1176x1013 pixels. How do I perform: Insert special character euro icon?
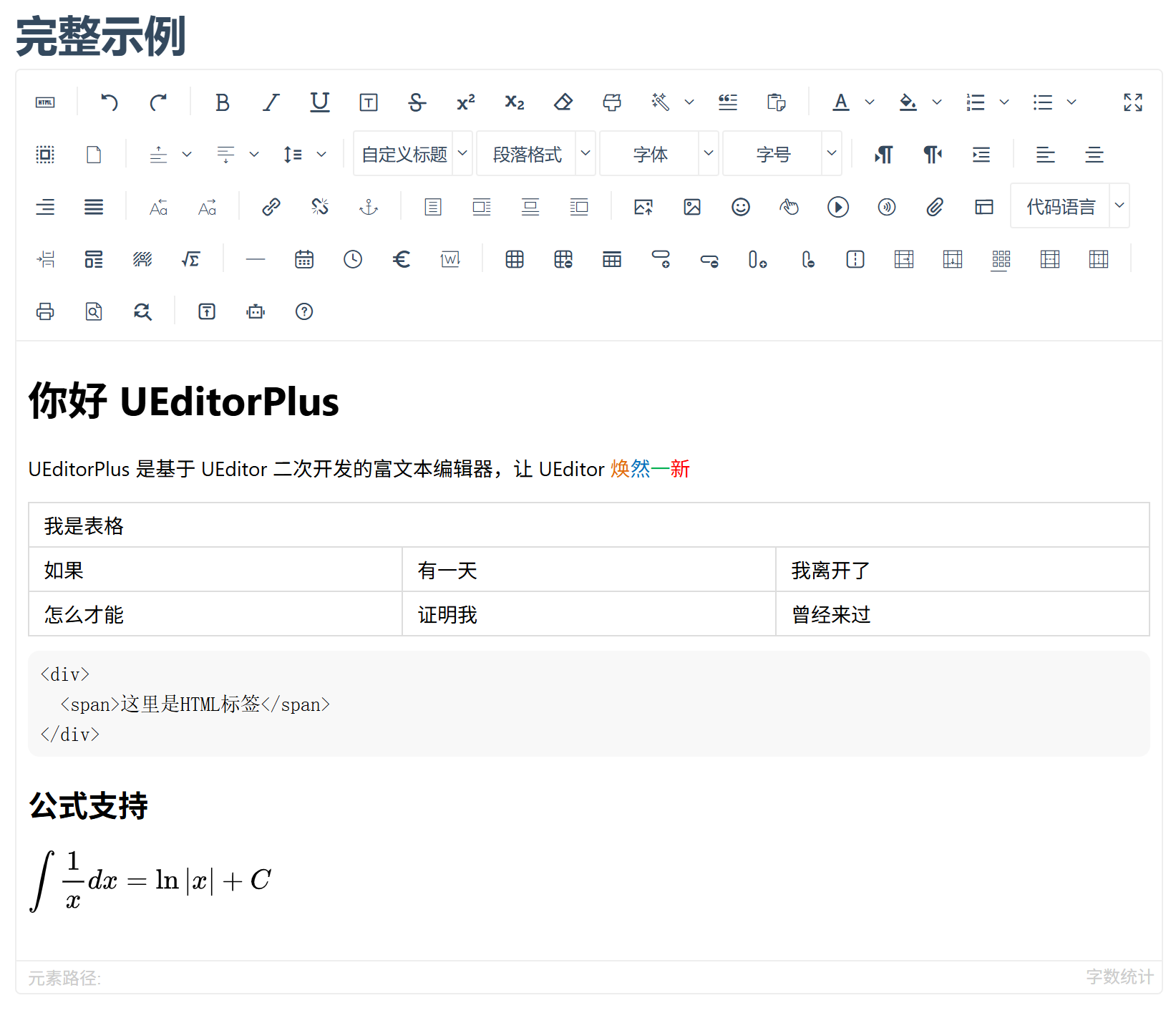click(402, 259)
